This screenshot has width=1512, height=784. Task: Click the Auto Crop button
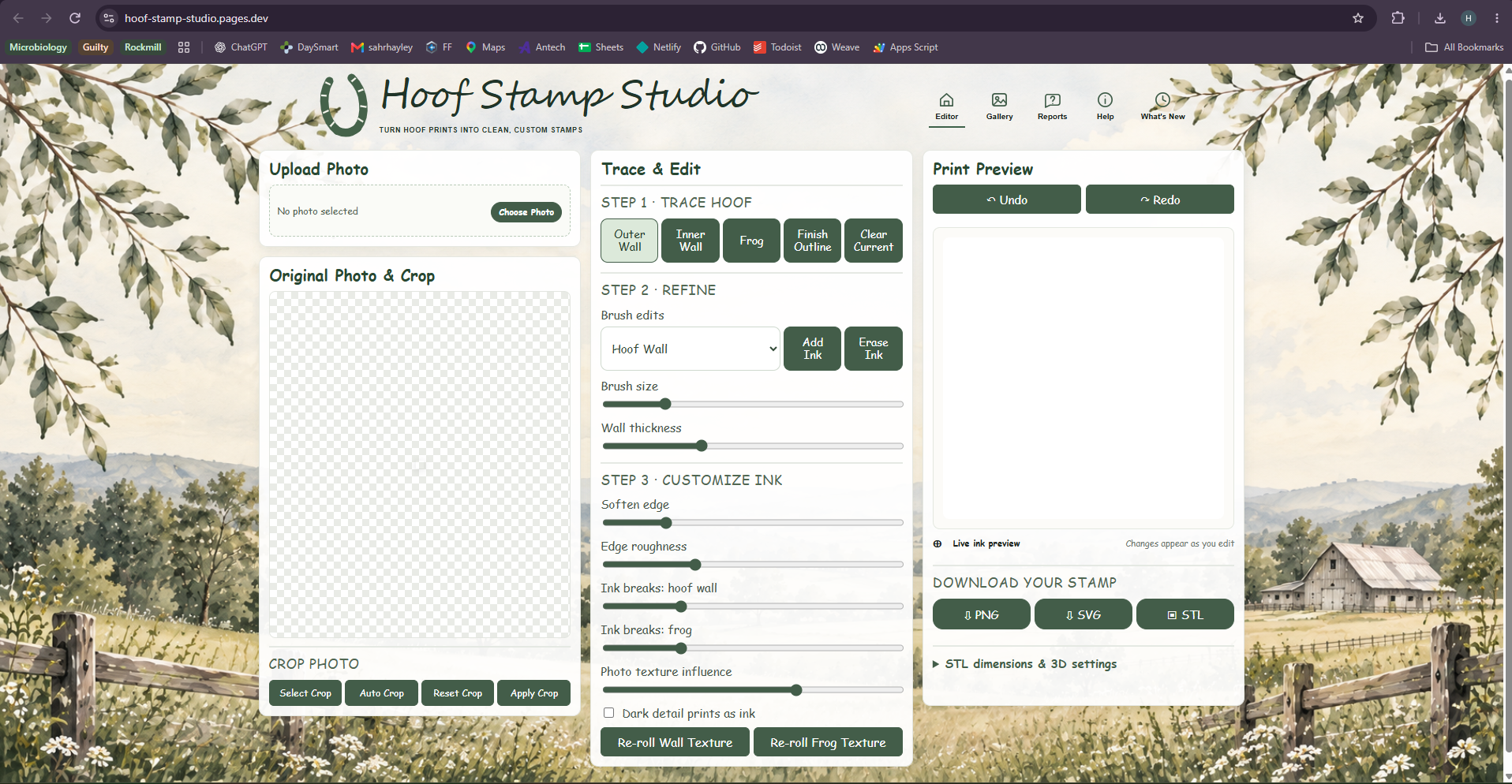click(382, 693)
